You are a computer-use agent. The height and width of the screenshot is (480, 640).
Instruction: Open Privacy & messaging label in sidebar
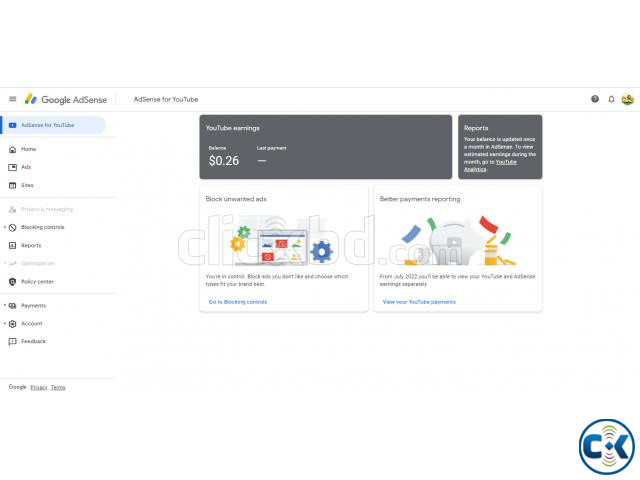tap(47, 209)
